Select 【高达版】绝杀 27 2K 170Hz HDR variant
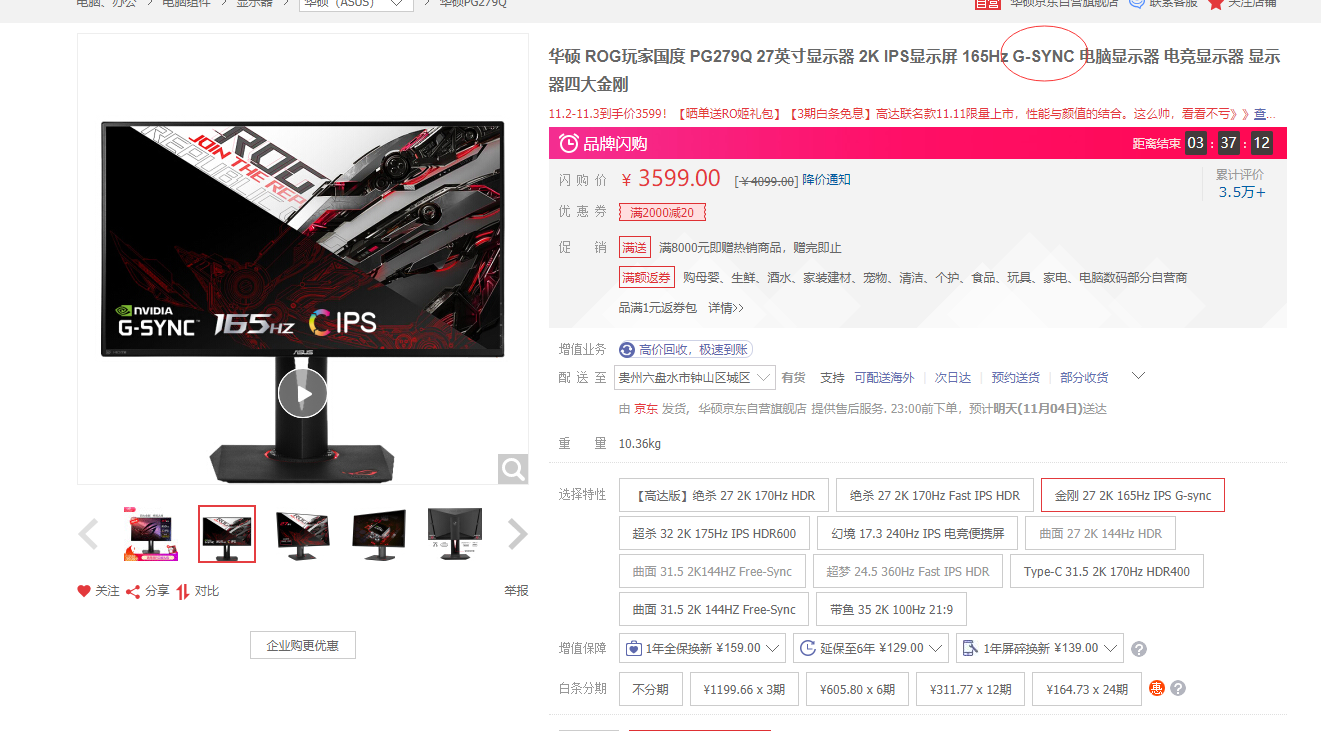Viewport: 1321px width, 731px height. (724, 495)
